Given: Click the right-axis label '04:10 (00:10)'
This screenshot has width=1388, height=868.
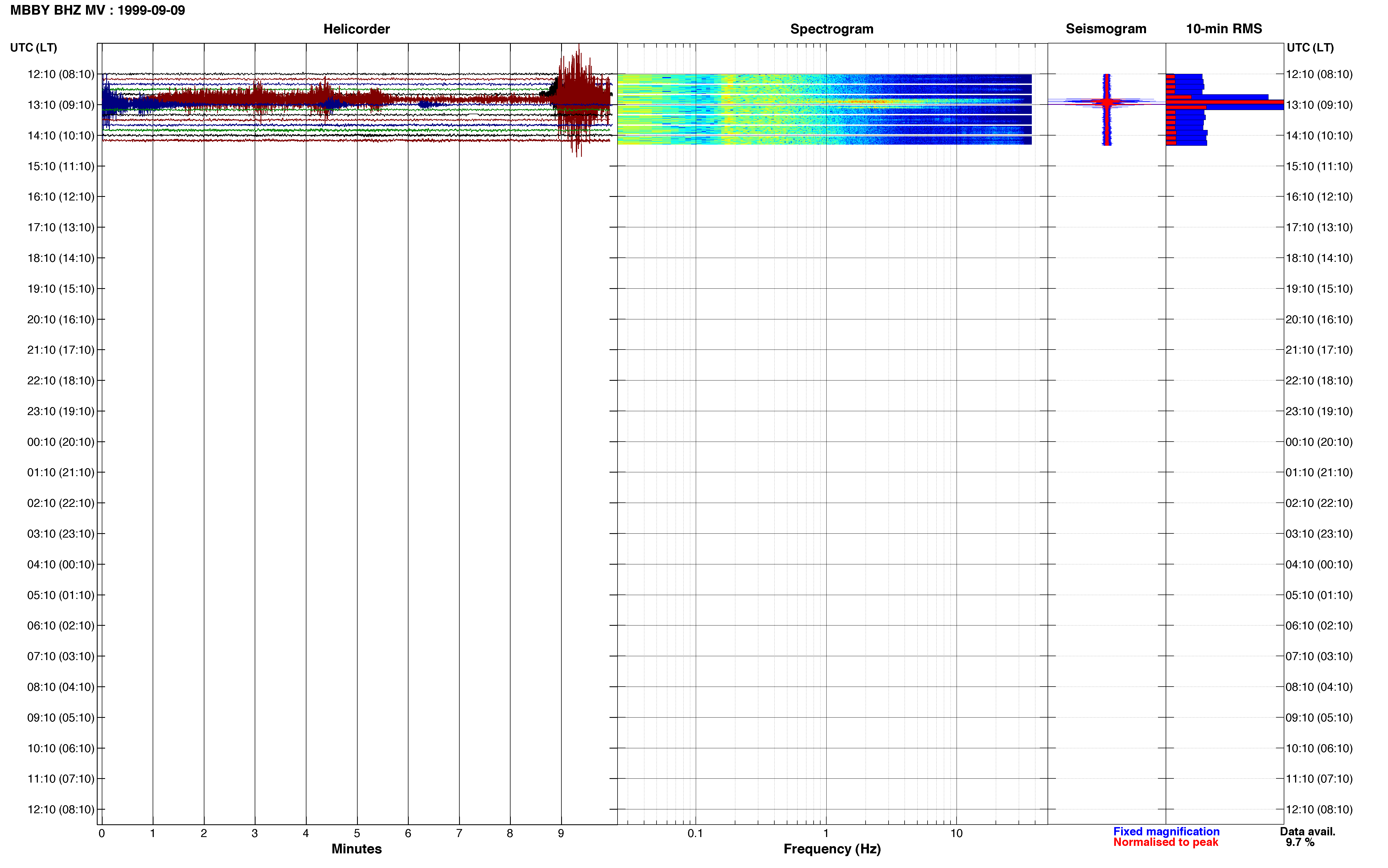Looking at the screenshot, I should (1319, 564).
